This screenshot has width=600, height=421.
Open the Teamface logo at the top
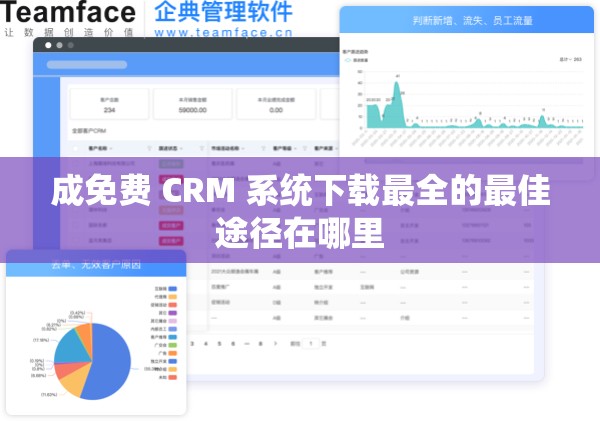[67, 12]
